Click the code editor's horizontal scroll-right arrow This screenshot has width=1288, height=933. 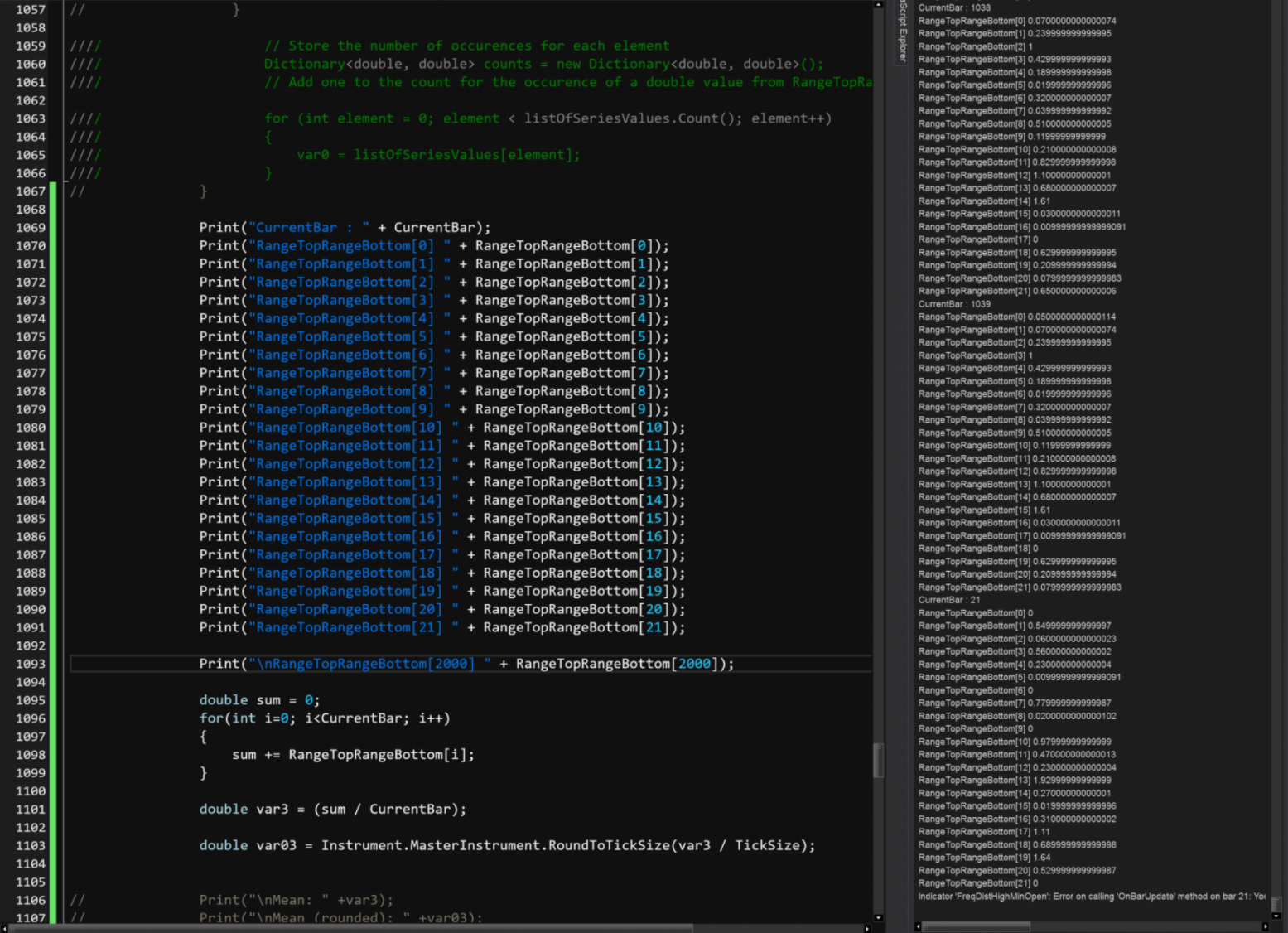(x=867, y=928)
